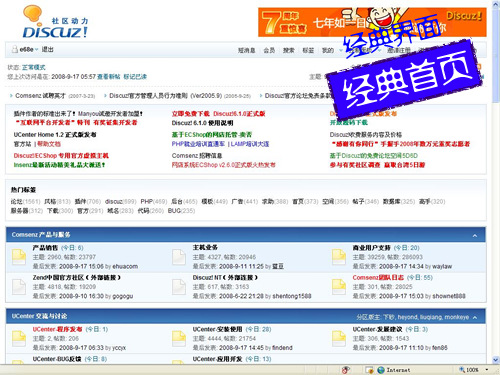Select the PHP(469) hot tag
This screenshot has width=500, height=375.
coord(154,202)
